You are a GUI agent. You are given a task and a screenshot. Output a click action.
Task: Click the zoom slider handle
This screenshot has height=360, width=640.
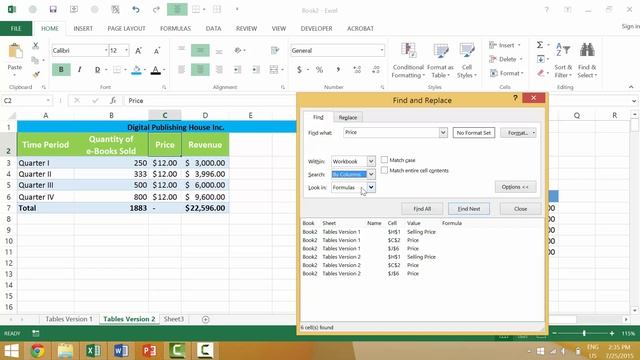pyautogui.click(x=584, y=333)
